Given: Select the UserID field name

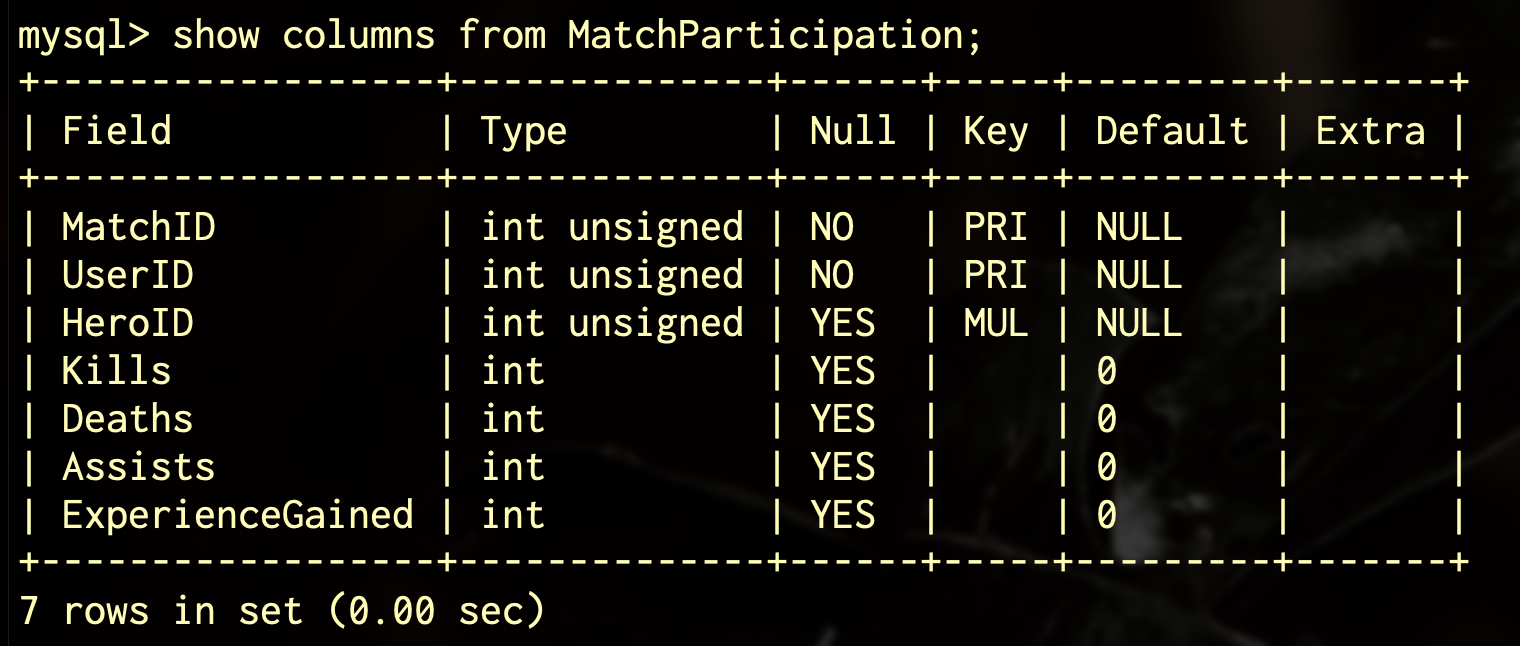Looking at the screenshot, I should pyautogui.click(x=127, y=276).
